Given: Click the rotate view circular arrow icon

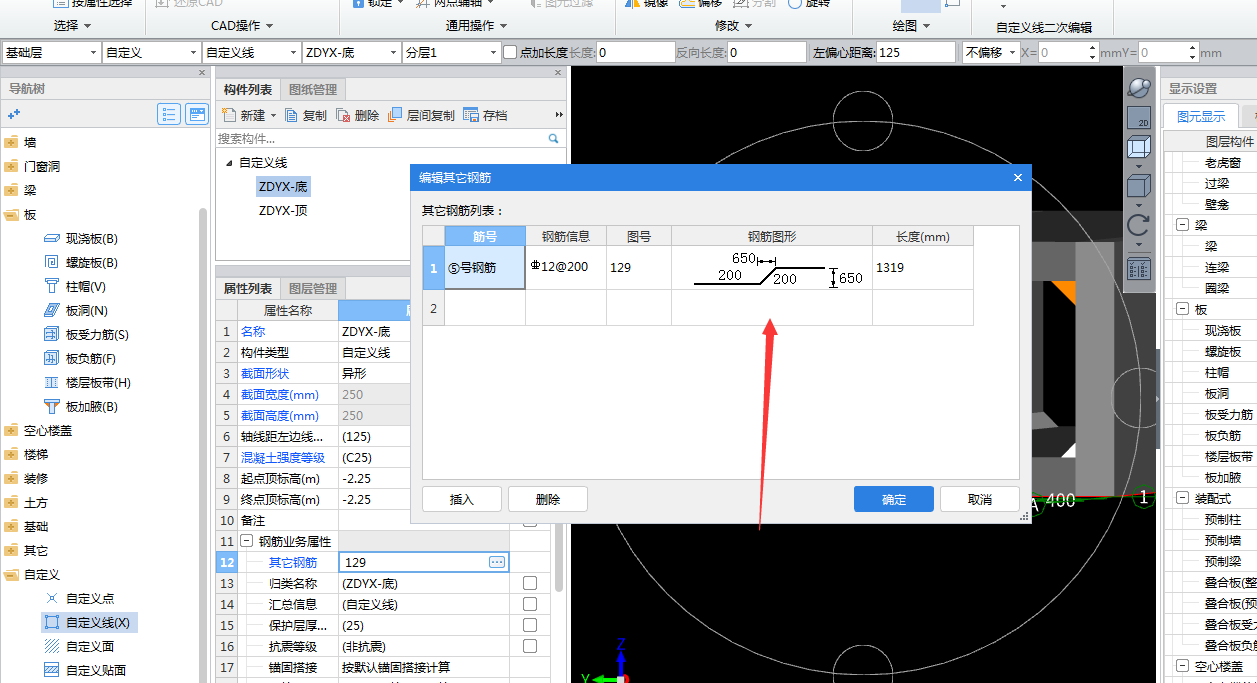Looking at the screenshot, I should point(1138,224).
